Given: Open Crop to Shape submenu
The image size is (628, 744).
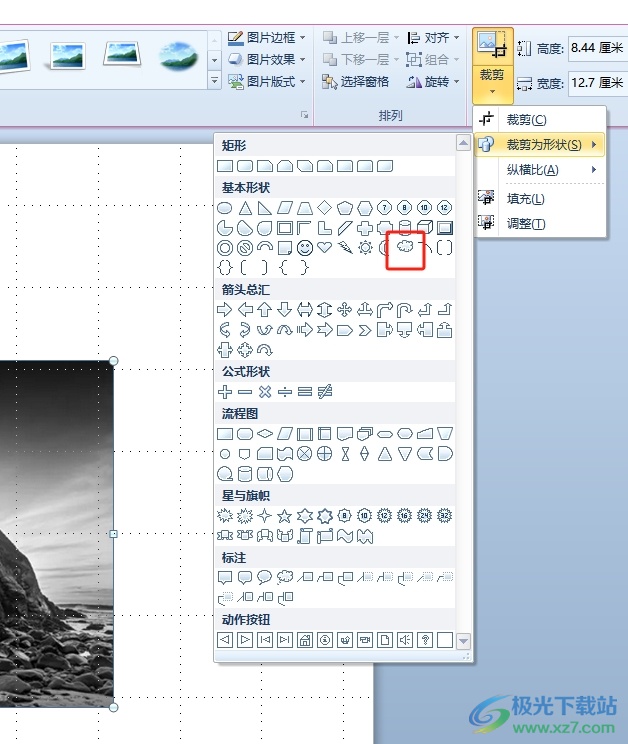Looking at the screenshot, I should [540, 144].
